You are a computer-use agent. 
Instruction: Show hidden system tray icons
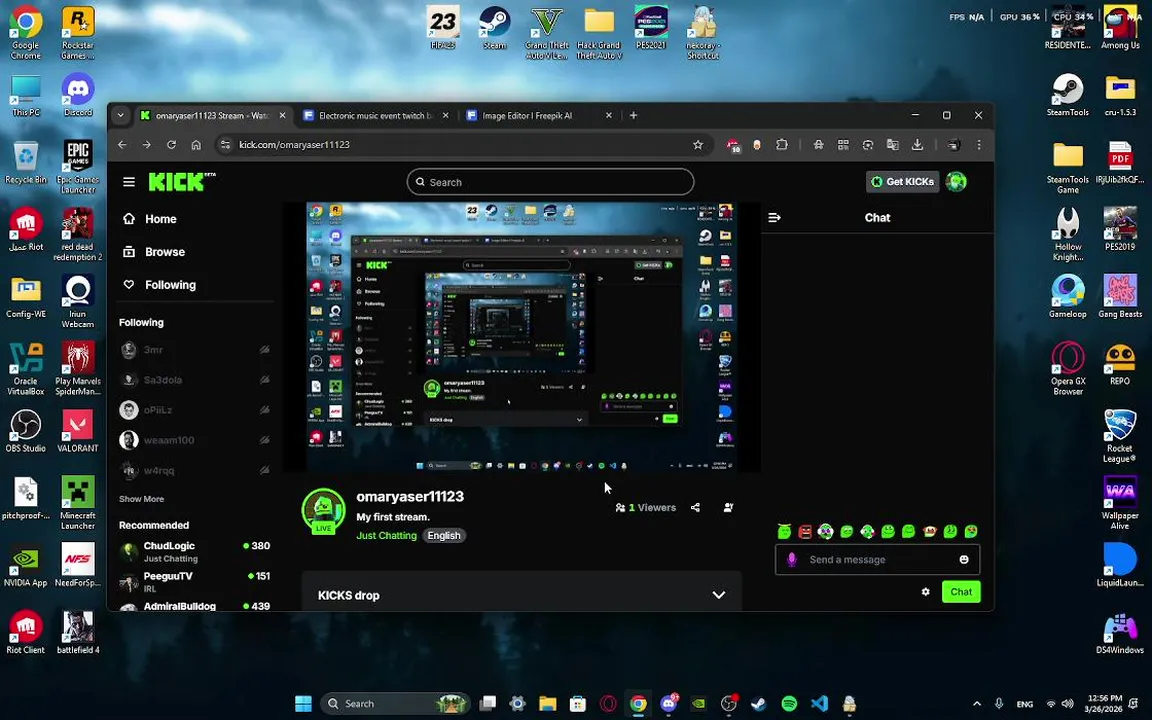[x=976, y=704]
